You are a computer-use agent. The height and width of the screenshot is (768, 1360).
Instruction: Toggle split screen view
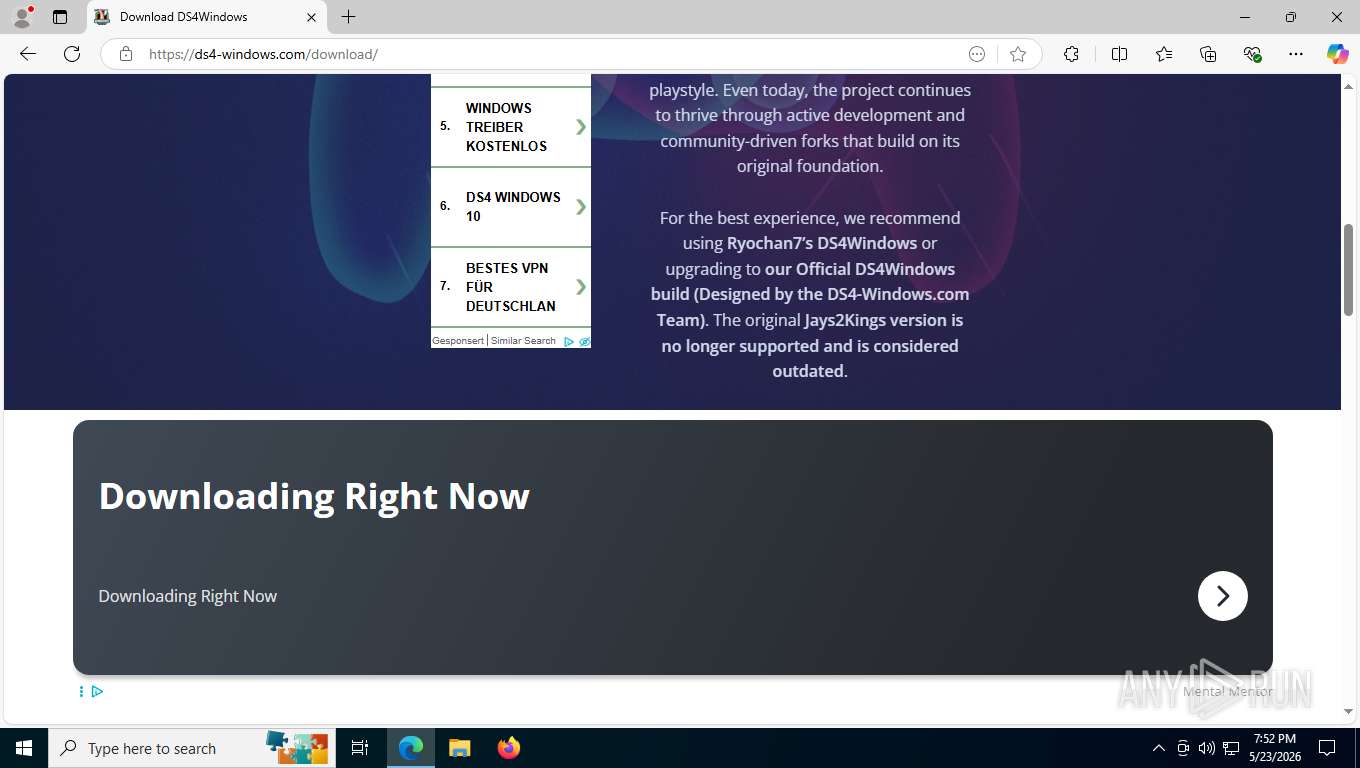[1120, 54]
